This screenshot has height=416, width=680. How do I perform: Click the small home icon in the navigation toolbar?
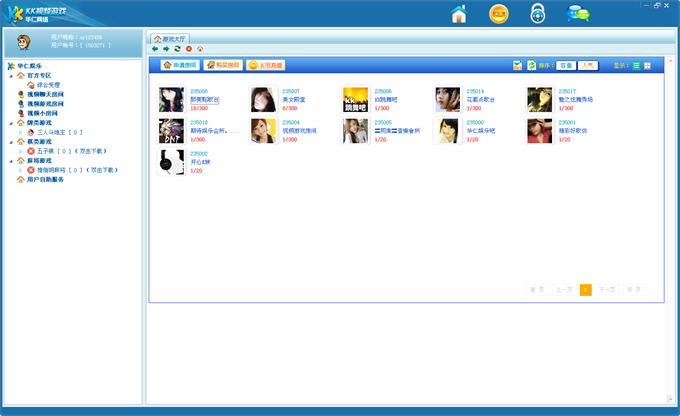[200, 49]
